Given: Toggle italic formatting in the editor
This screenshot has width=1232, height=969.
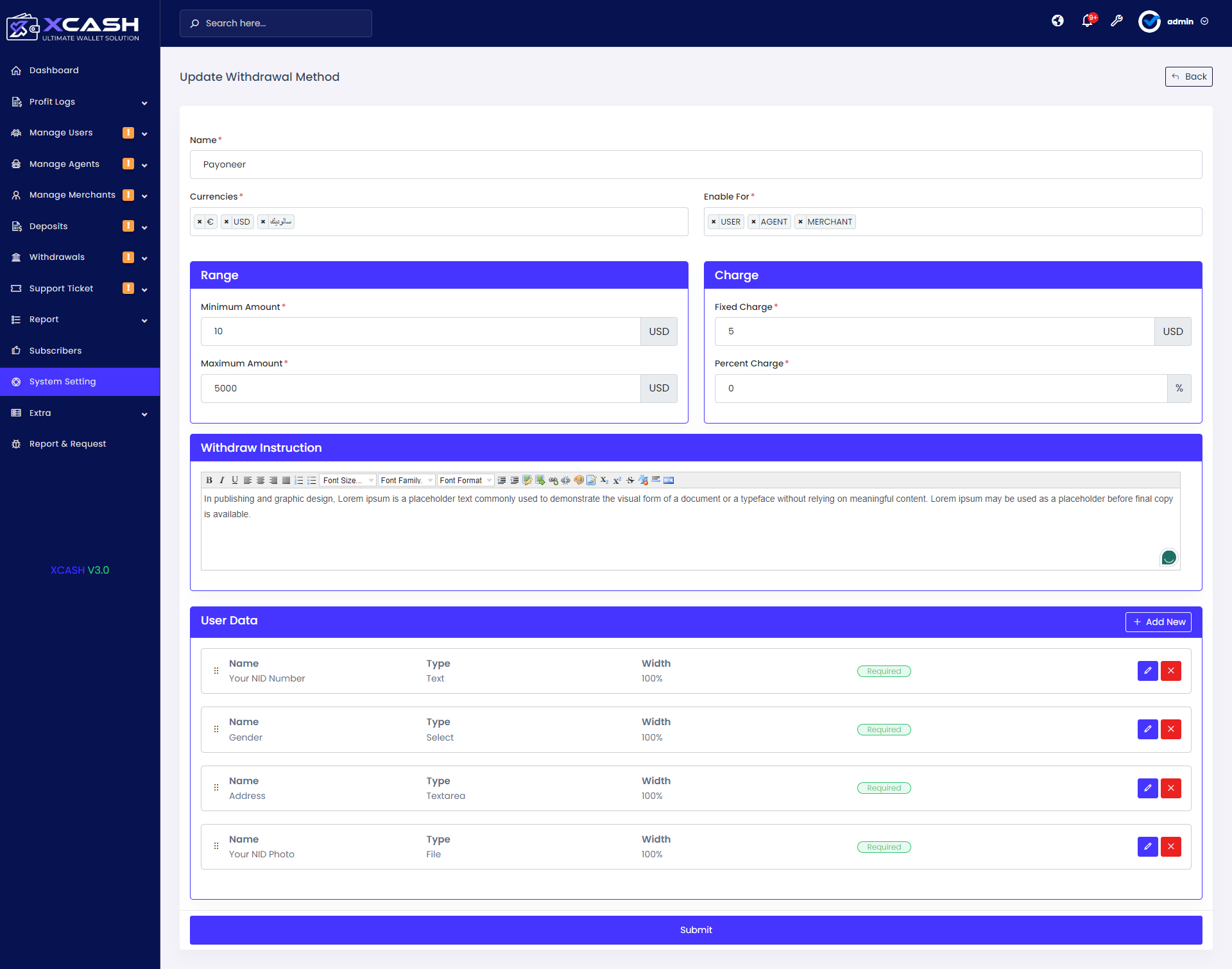Looking at the screenshot, I should point(222,480).
